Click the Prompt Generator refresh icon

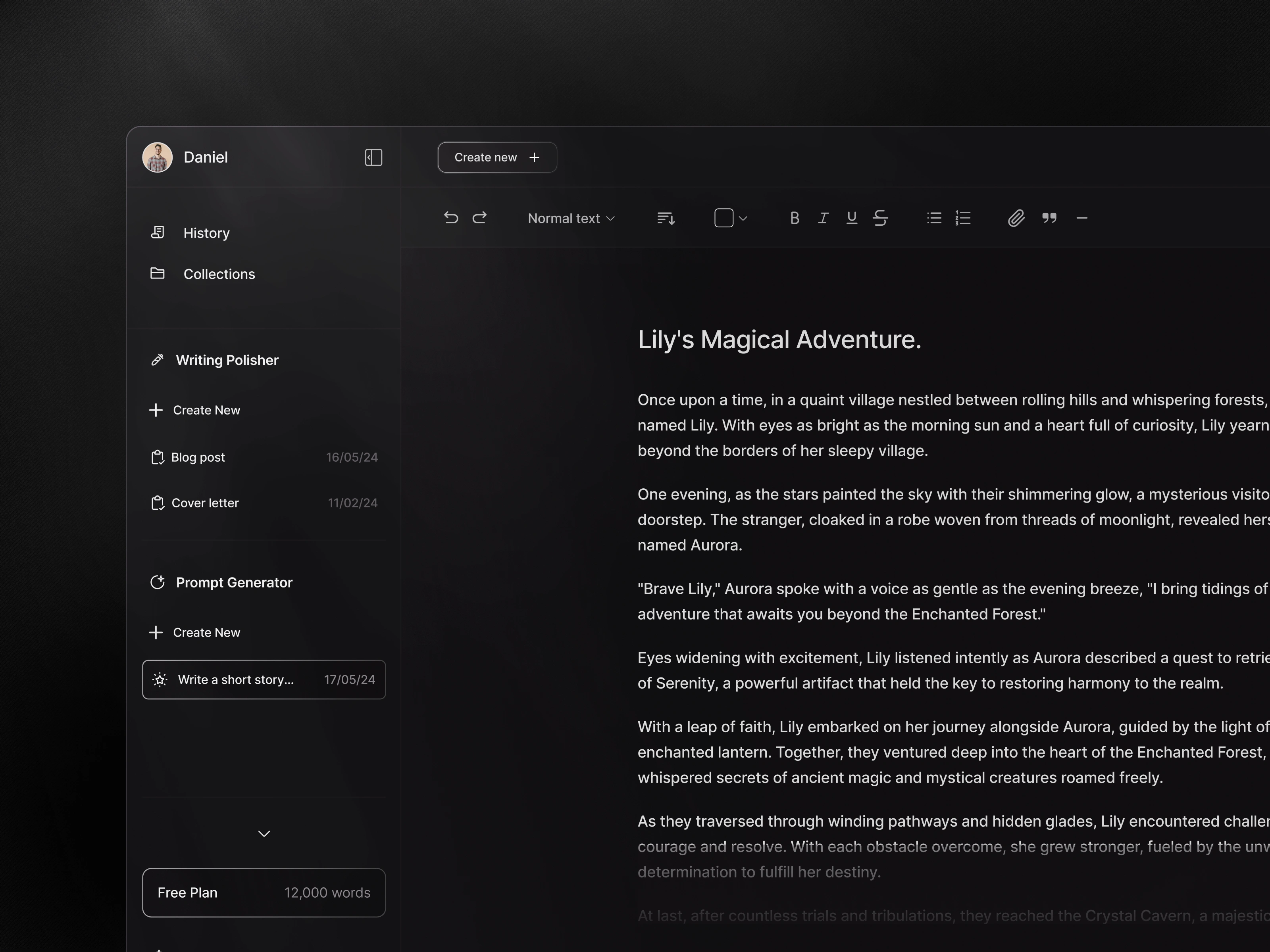coord(157,582)
